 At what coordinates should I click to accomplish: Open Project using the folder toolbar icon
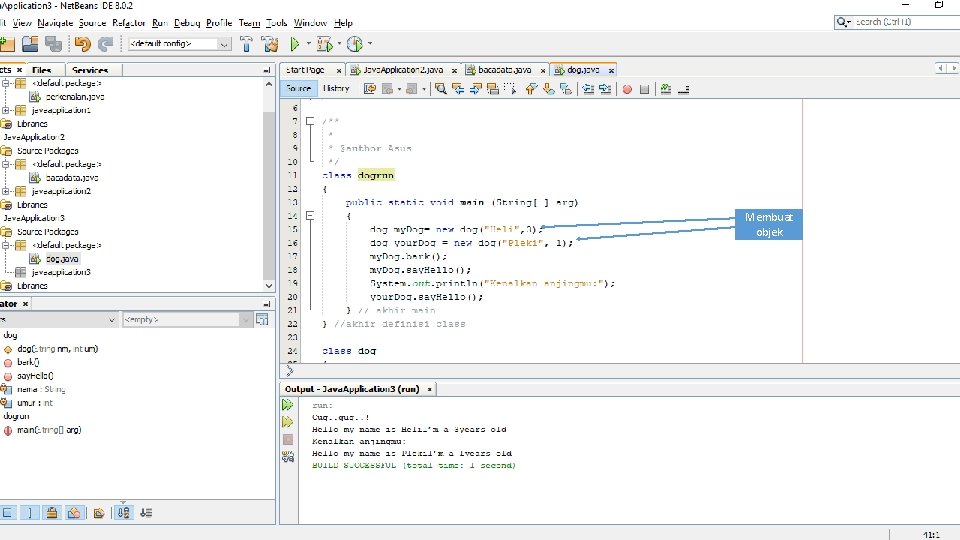click(30, 43)
